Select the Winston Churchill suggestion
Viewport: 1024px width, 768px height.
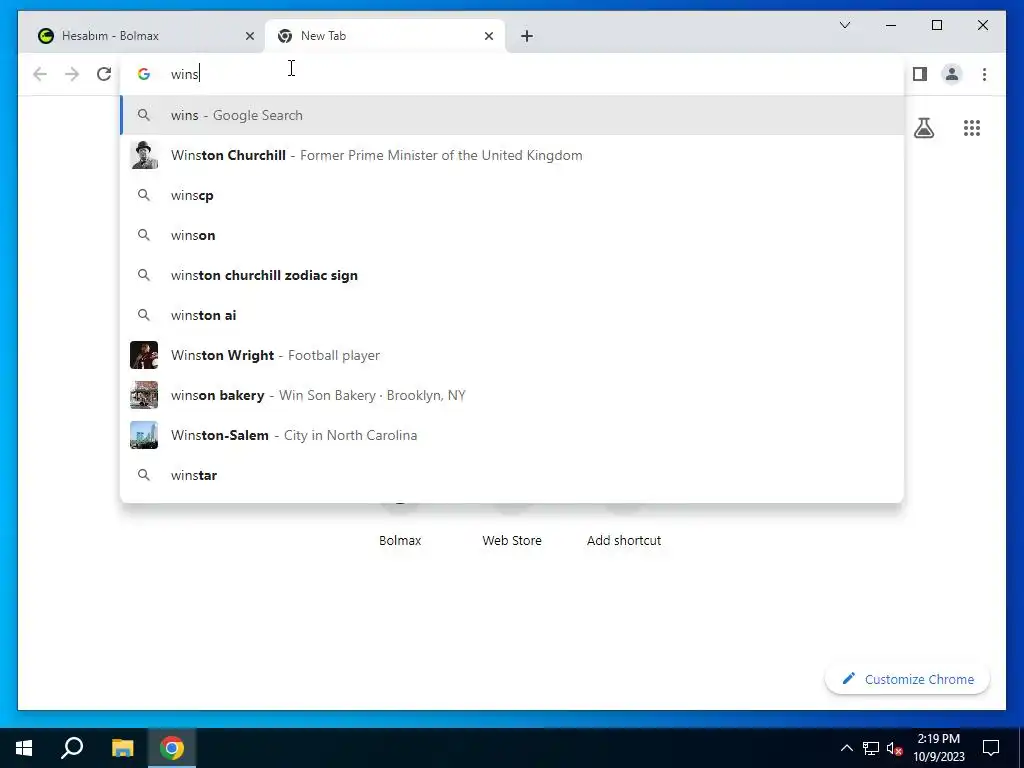click(512, 155)
